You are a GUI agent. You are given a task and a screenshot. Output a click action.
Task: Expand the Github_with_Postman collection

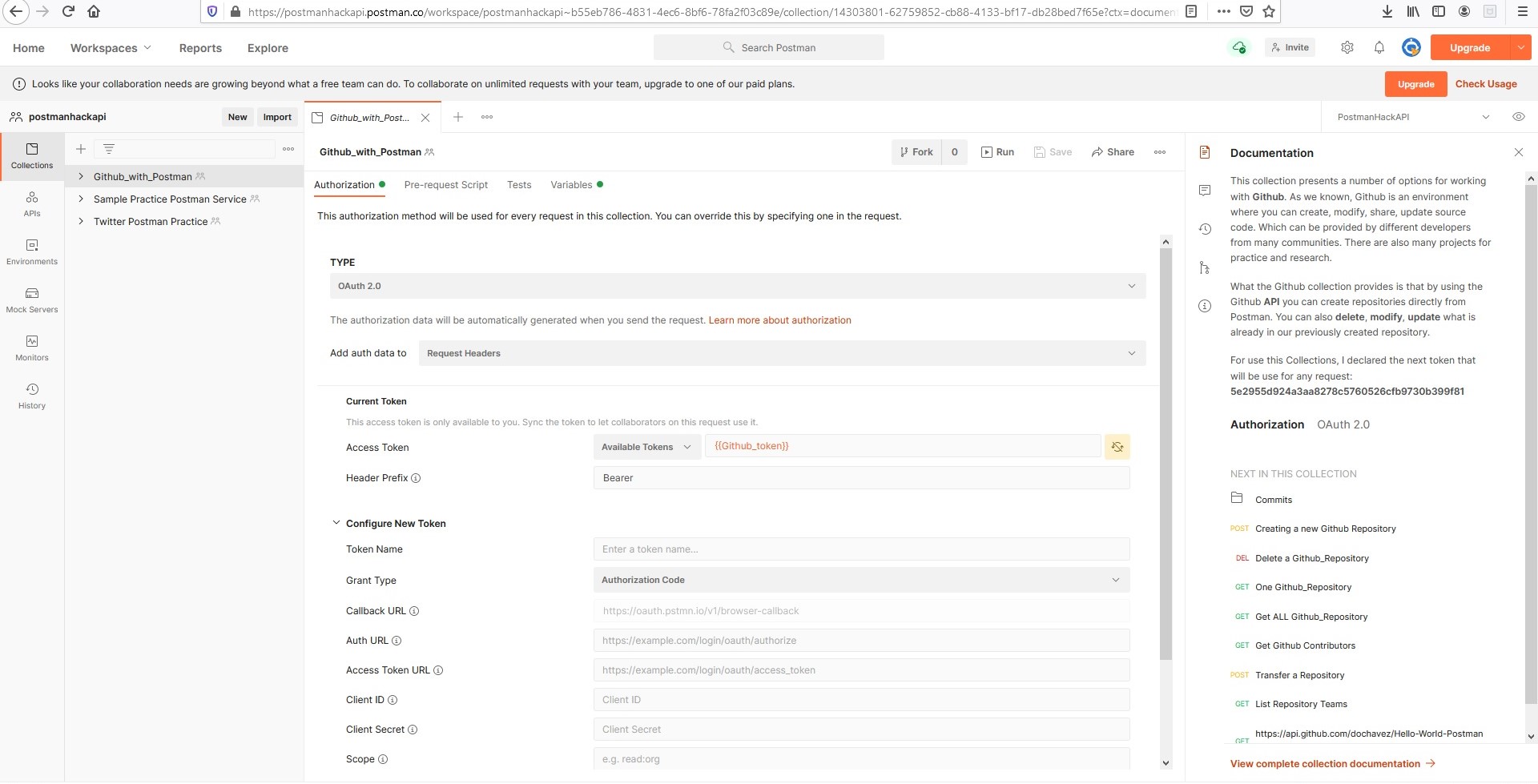pos(81,176)
